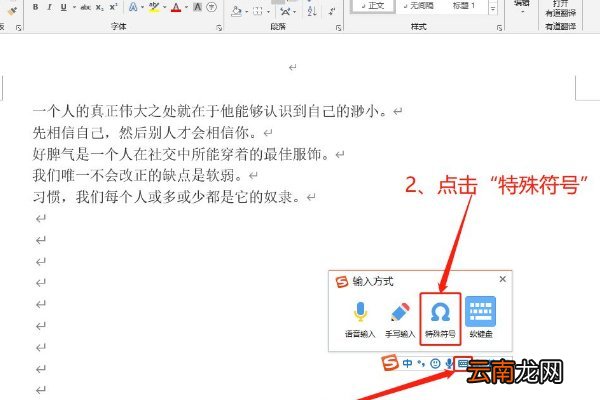Image resolution: width=600 pixels, height=400 pixels.
Task: Open font color dropdown arrow
Action: pos(186,7)
